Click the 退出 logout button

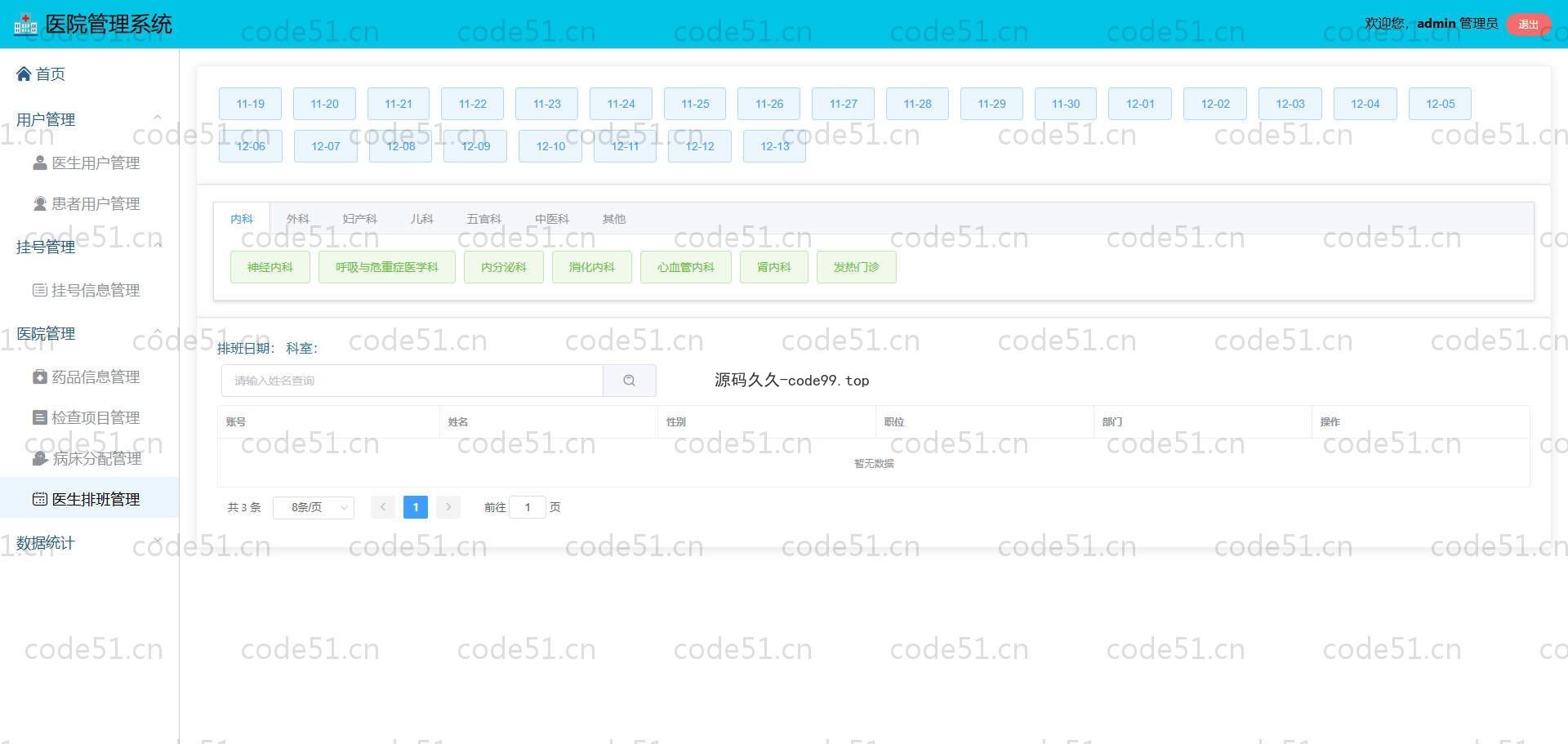[1528, 25]
